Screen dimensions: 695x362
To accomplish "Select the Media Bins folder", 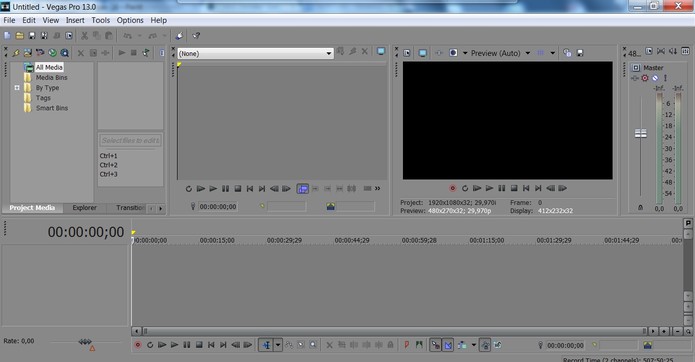I will pos(51,78).
